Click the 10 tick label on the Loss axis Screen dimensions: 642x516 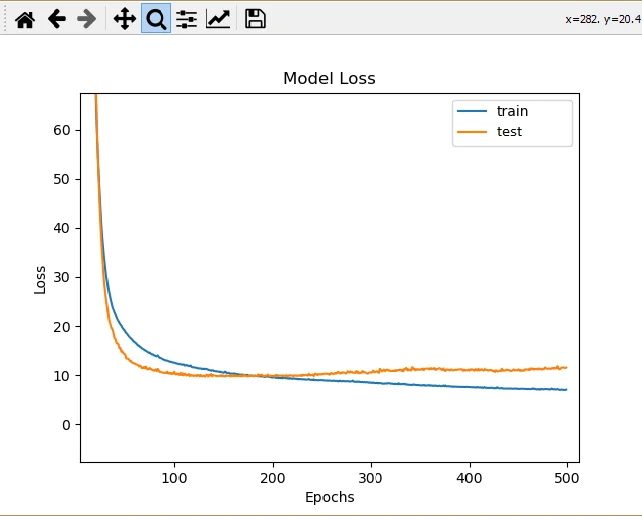(x=62, y=376)
